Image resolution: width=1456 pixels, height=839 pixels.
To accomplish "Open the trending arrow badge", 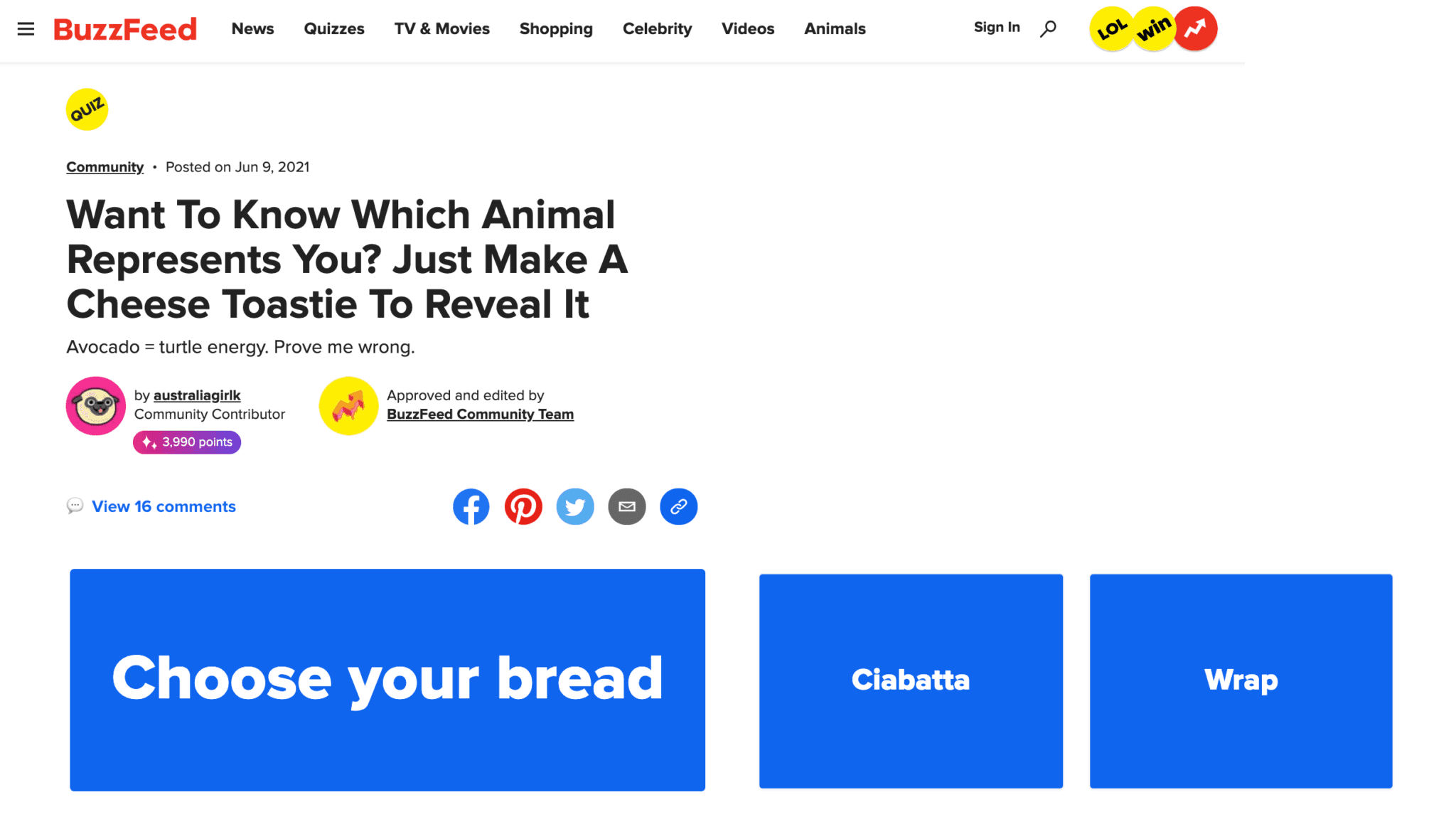I will pos(1196,29).
